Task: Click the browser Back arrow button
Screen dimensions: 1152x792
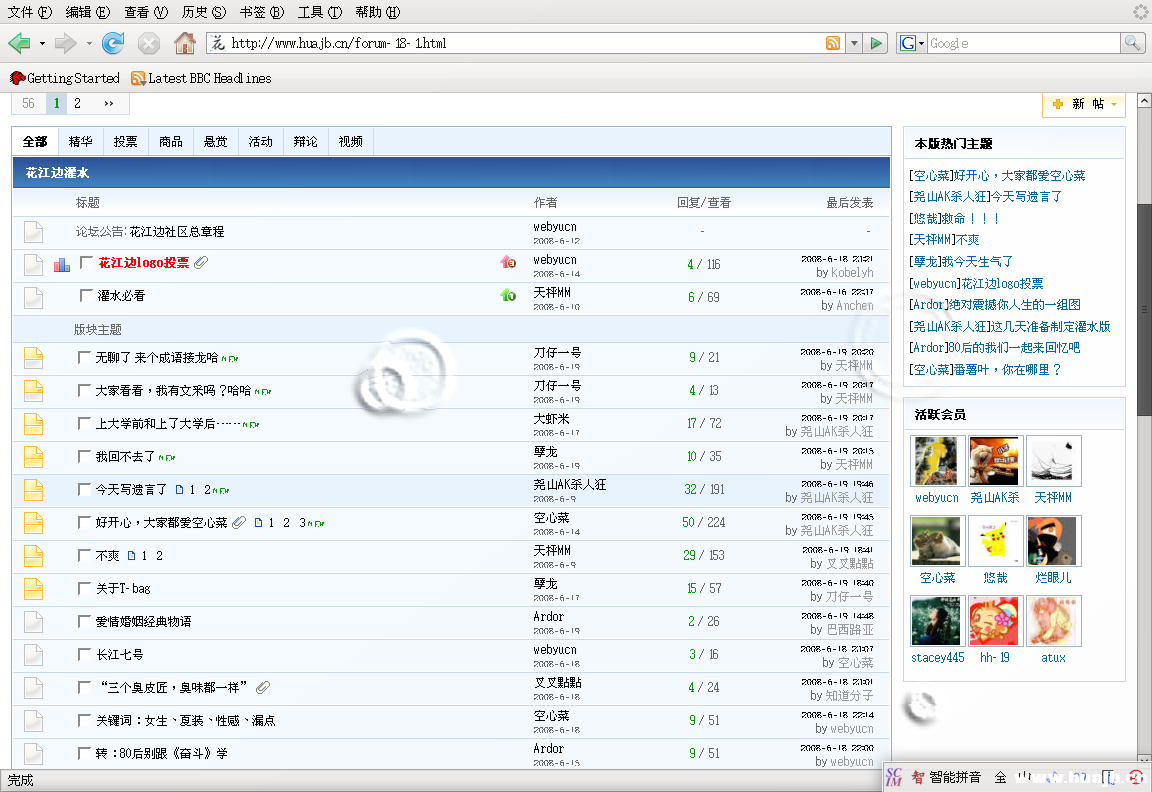Action: 19,43
